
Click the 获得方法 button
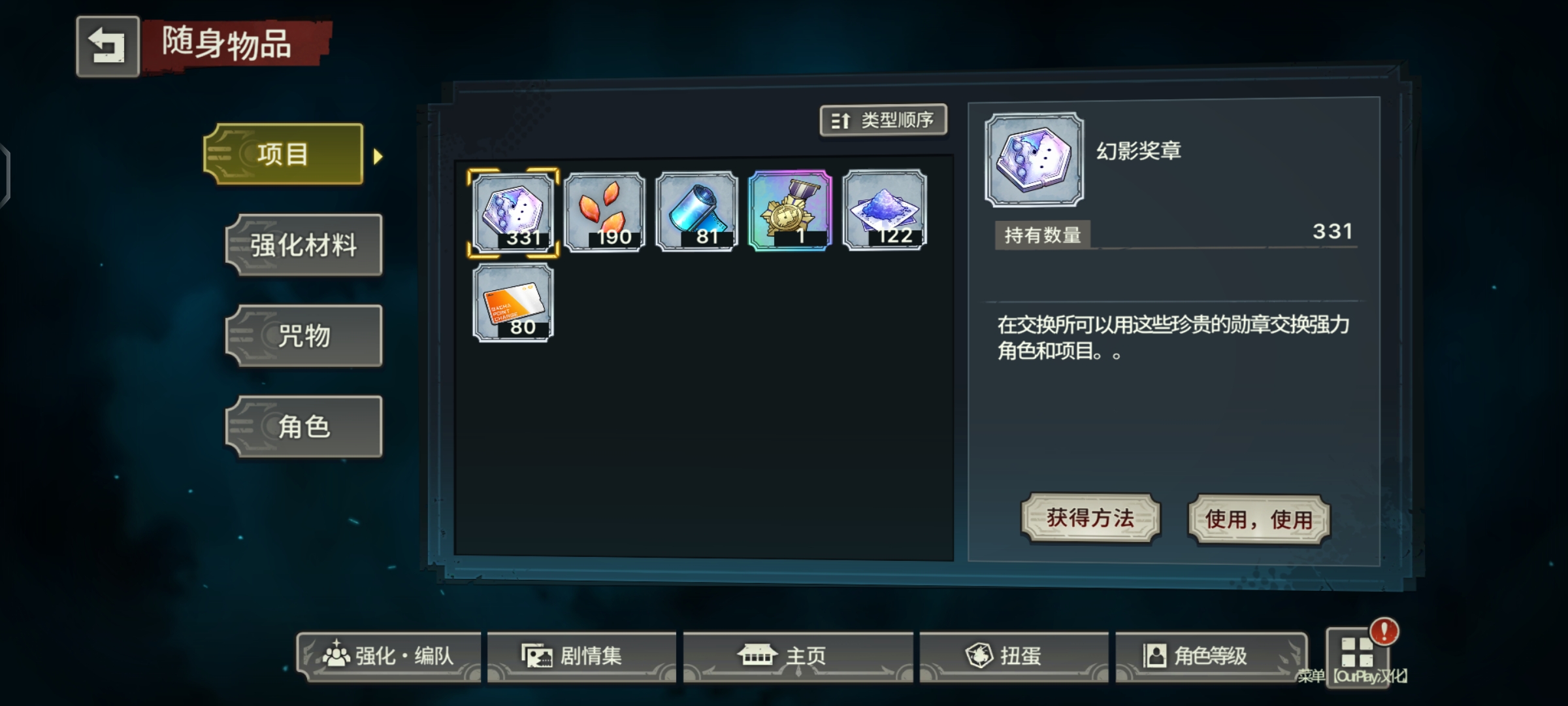(x=1090, y=518)
